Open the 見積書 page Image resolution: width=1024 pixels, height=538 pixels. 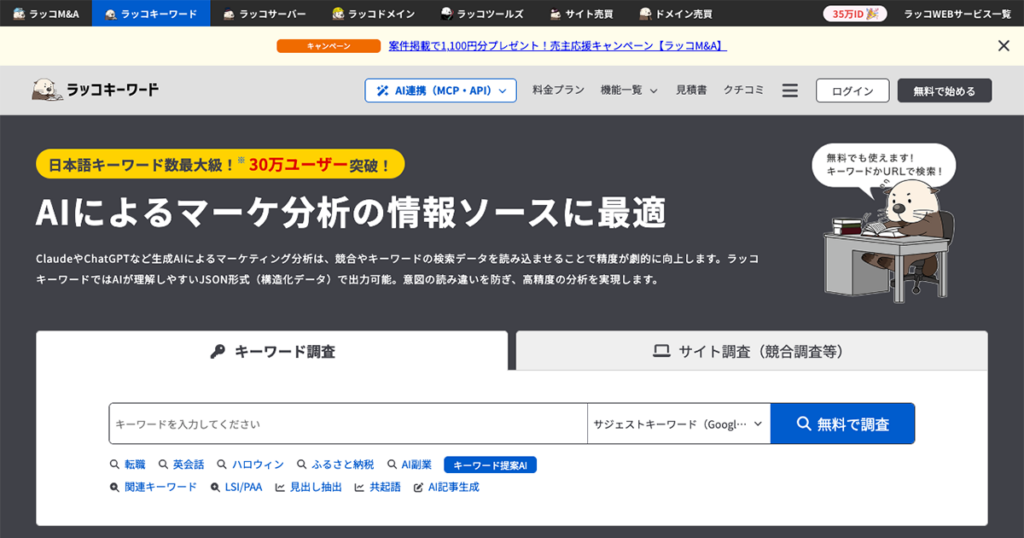tap(691, 90)
